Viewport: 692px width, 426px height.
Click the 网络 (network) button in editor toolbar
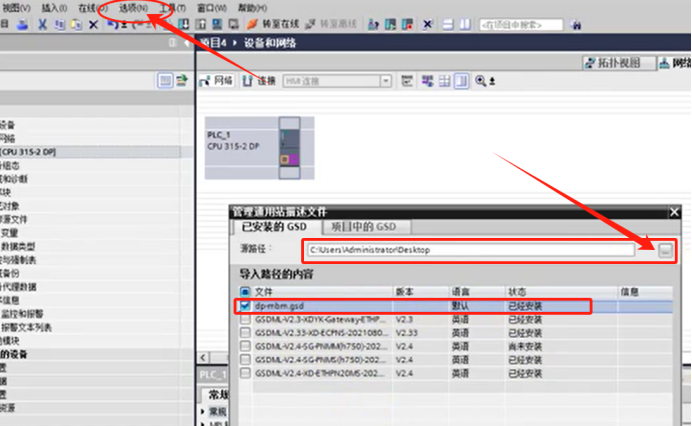pos(216,81)
